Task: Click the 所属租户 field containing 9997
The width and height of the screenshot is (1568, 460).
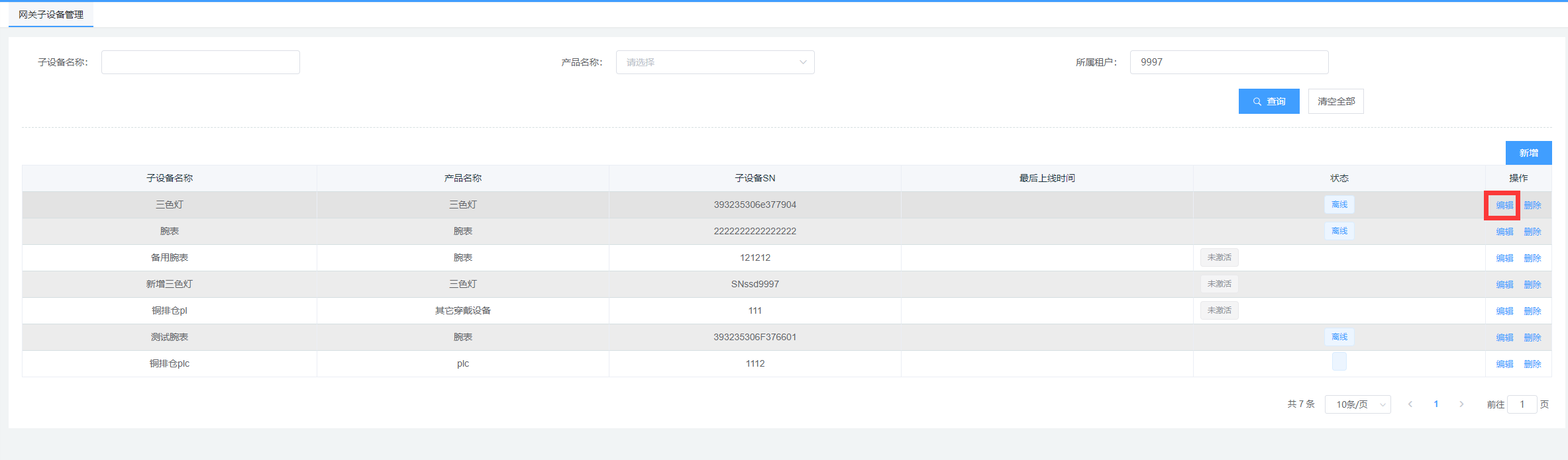Action: pyautogui.click(x=1229, y=62)
